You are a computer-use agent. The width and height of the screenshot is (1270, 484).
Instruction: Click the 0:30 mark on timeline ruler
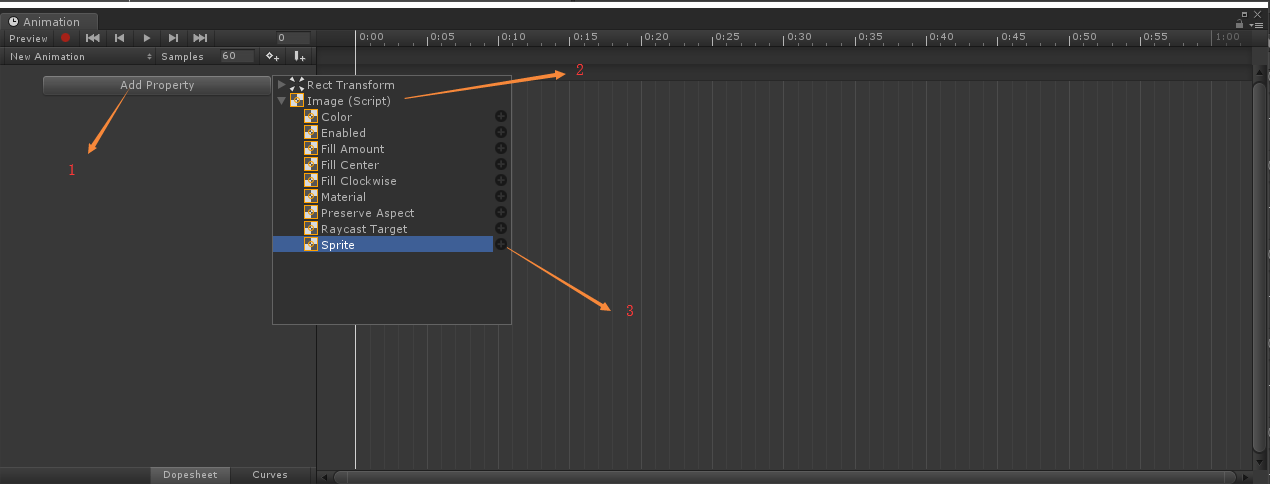799,37
